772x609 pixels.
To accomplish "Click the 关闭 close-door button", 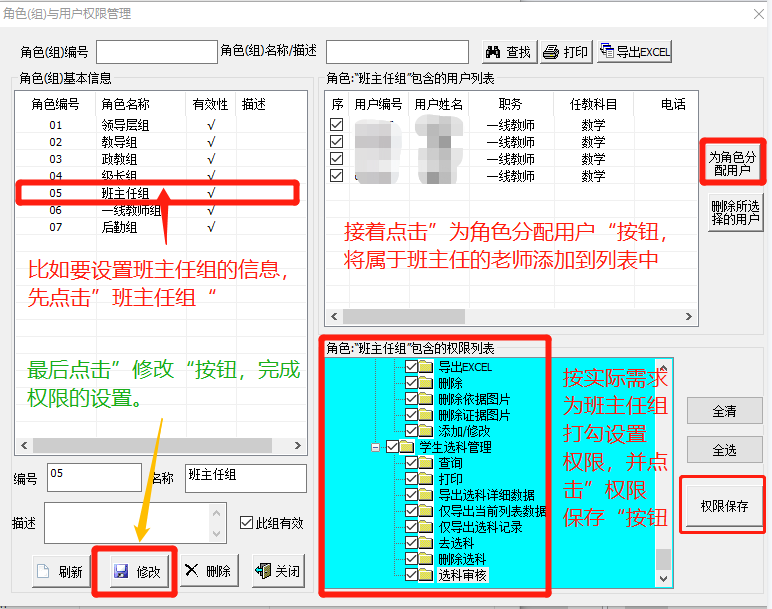I will pos(277,571).
